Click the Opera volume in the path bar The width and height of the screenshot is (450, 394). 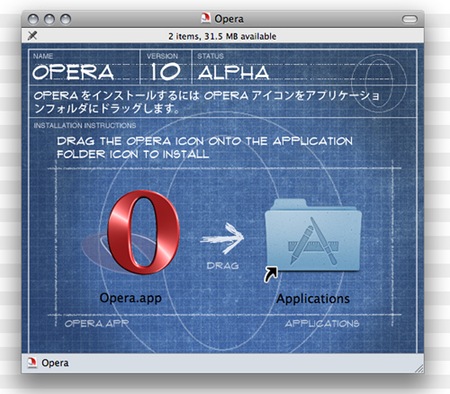tap(49, 363)
